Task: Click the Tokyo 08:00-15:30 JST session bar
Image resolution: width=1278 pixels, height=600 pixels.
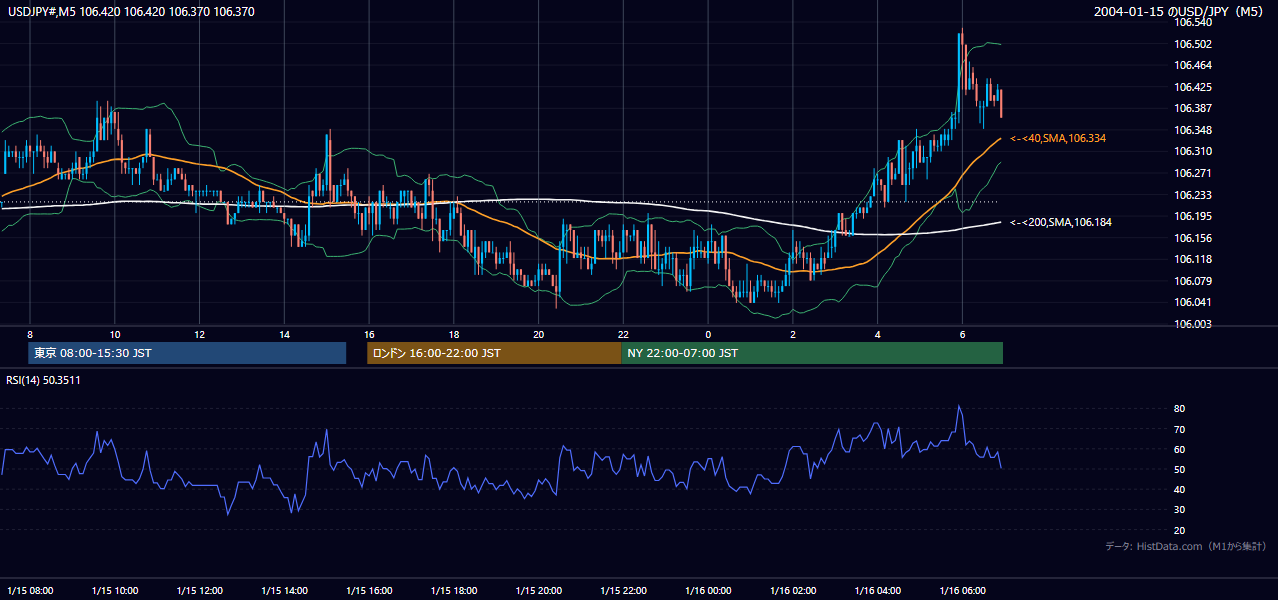Action: coord(187,353)
